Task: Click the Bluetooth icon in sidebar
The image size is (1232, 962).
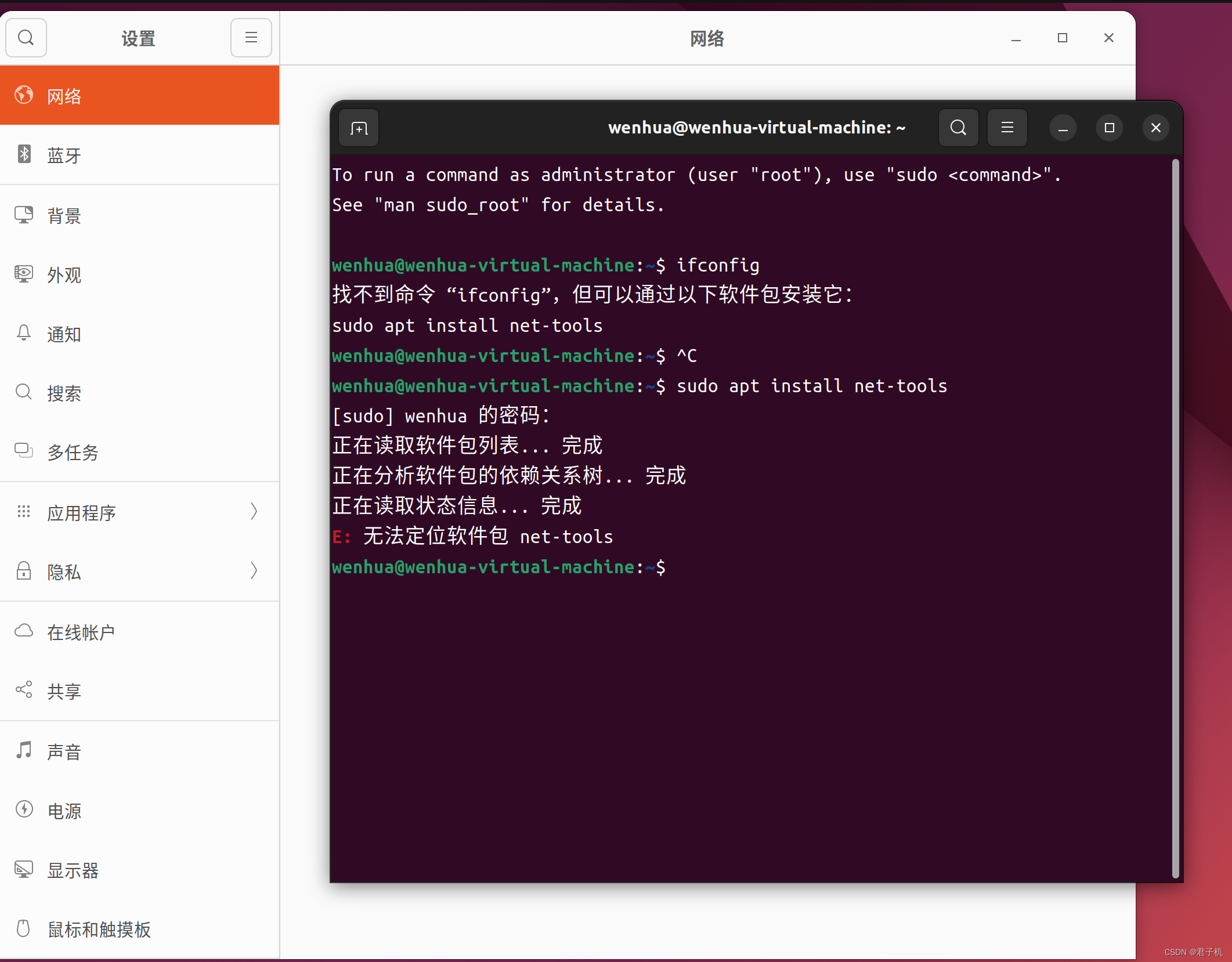Action: 24,154
